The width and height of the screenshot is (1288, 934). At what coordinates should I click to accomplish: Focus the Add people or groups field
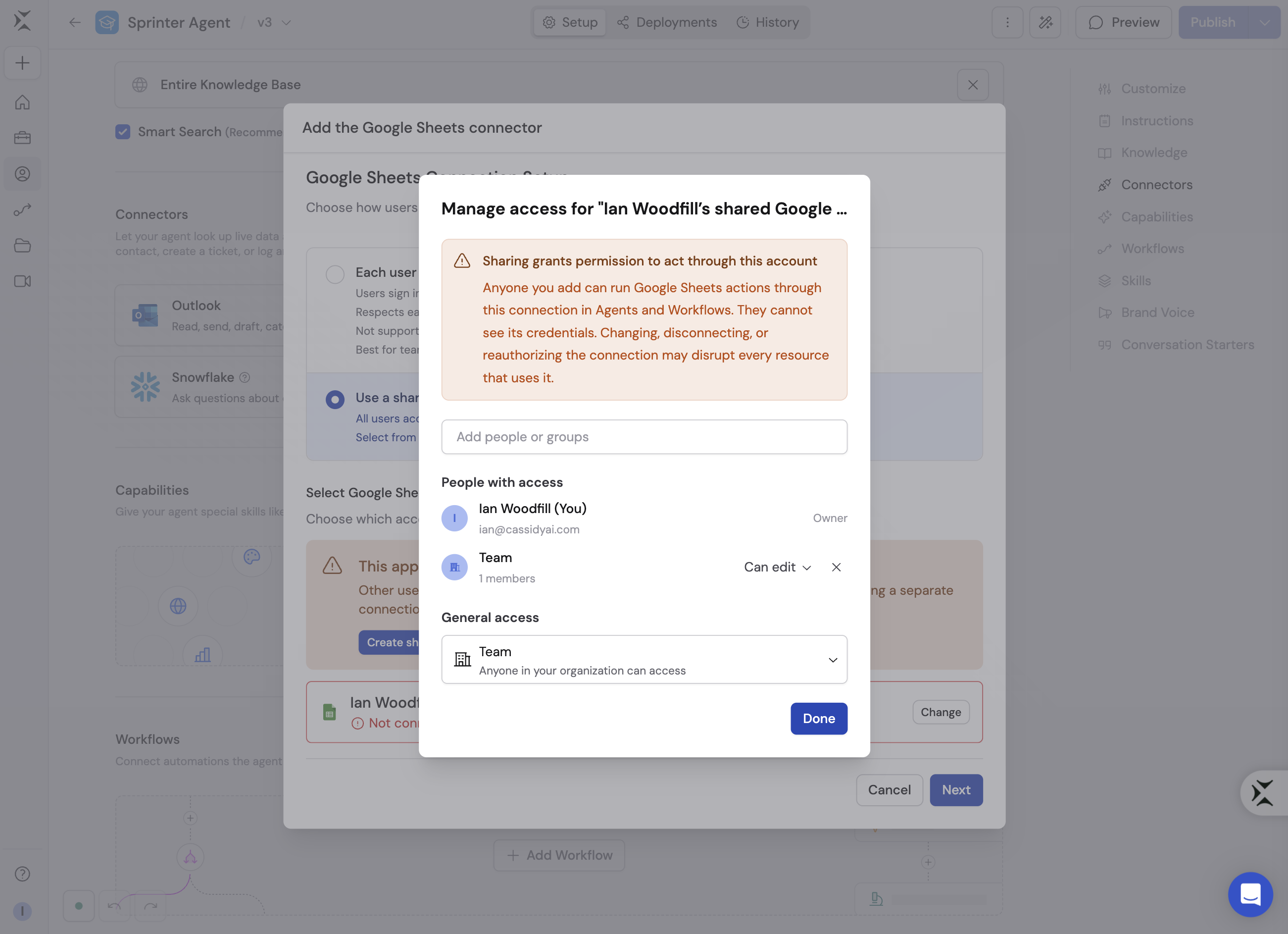[644, 436]
